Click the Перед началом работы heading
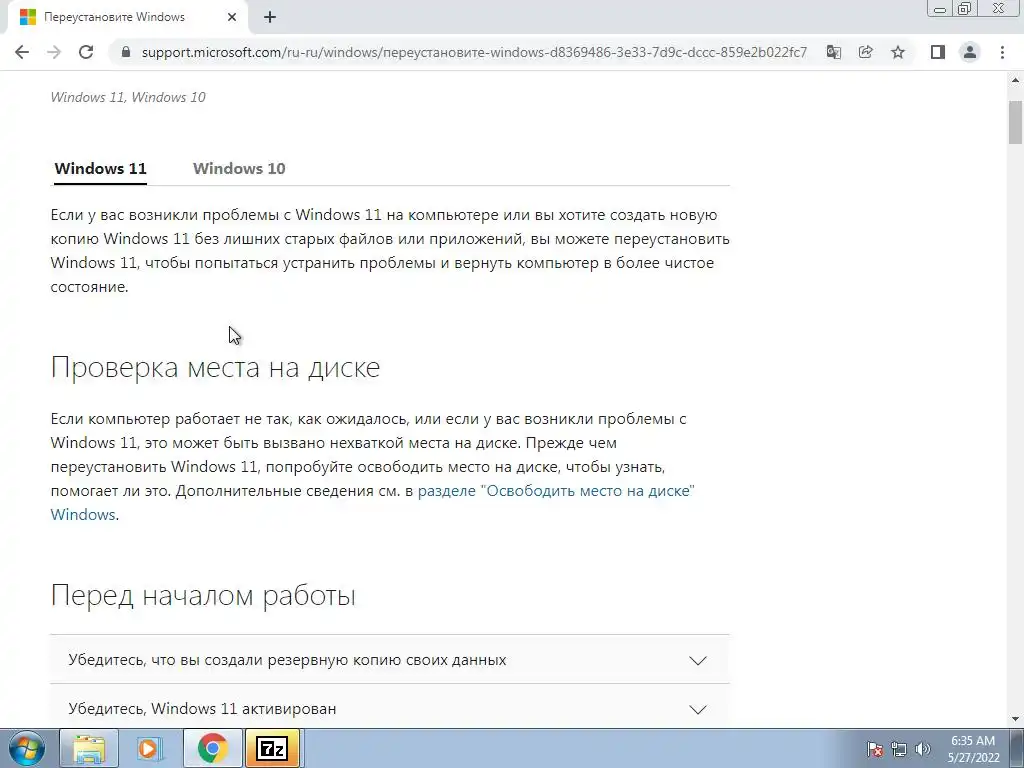1024x768 pixels. (203, 596)
